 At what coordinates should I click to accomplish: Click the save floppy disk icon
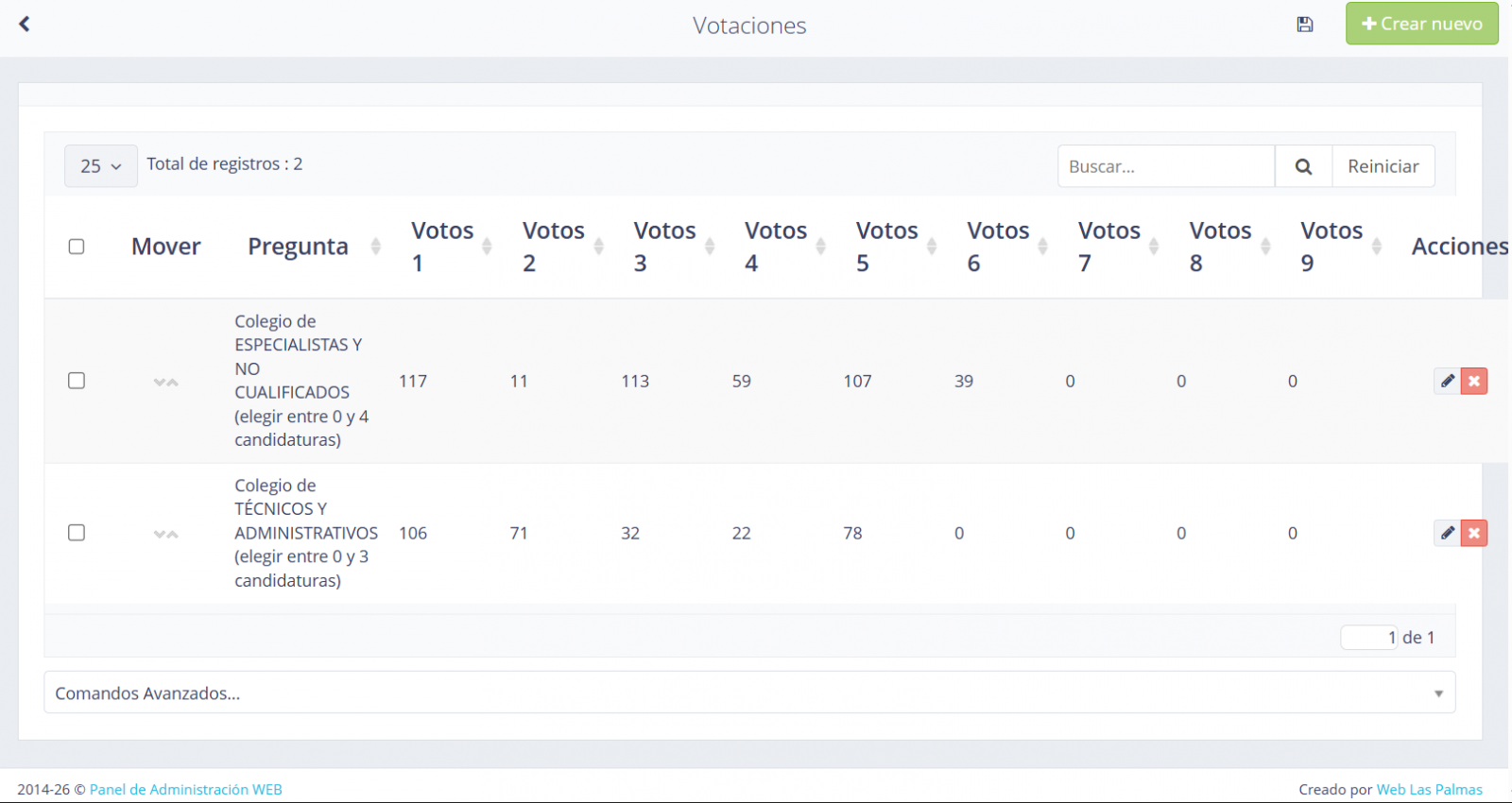click(1305, 25)
